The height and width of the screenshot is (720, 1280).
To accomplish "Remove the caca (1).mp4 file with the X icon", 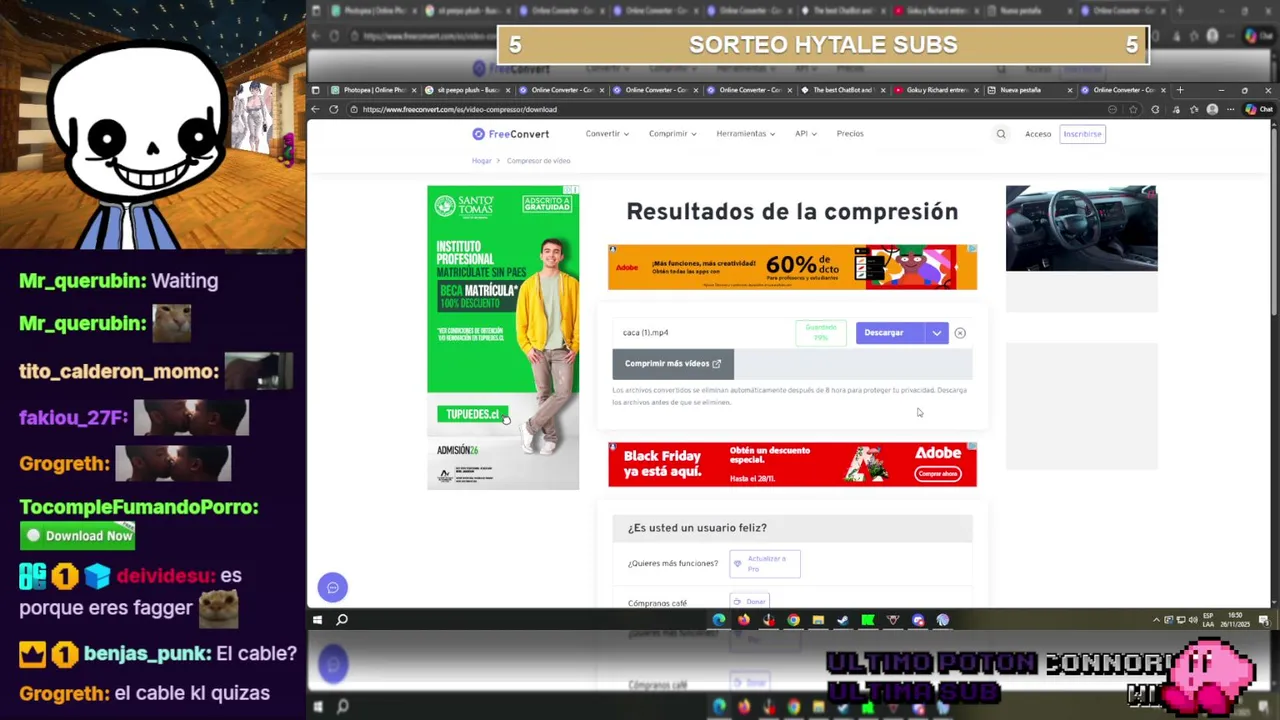I will (960, 333).
